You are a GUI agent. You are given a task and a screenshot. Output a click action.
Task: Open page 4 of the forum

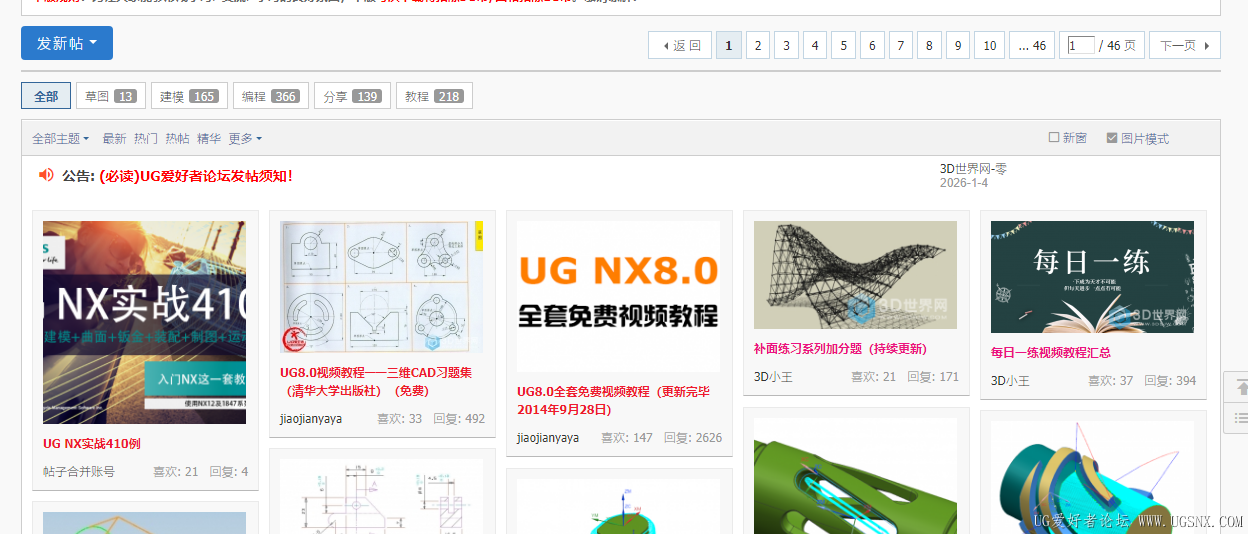point(815,45)
